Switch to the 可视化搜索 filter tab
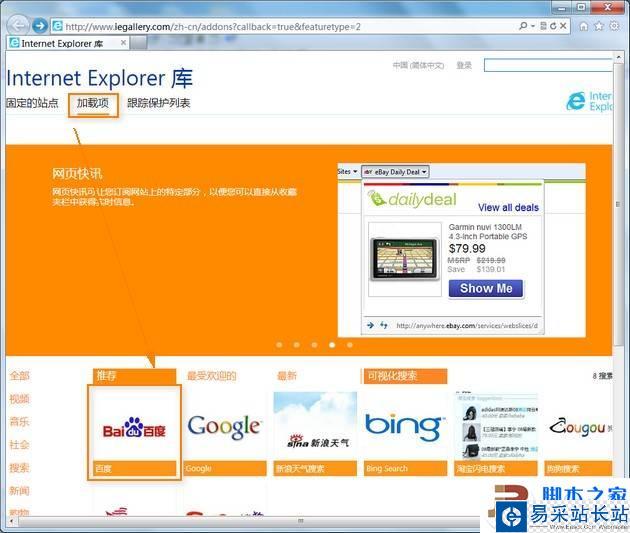The height and width of the screenshot is (533, 630). pos(405,376)
